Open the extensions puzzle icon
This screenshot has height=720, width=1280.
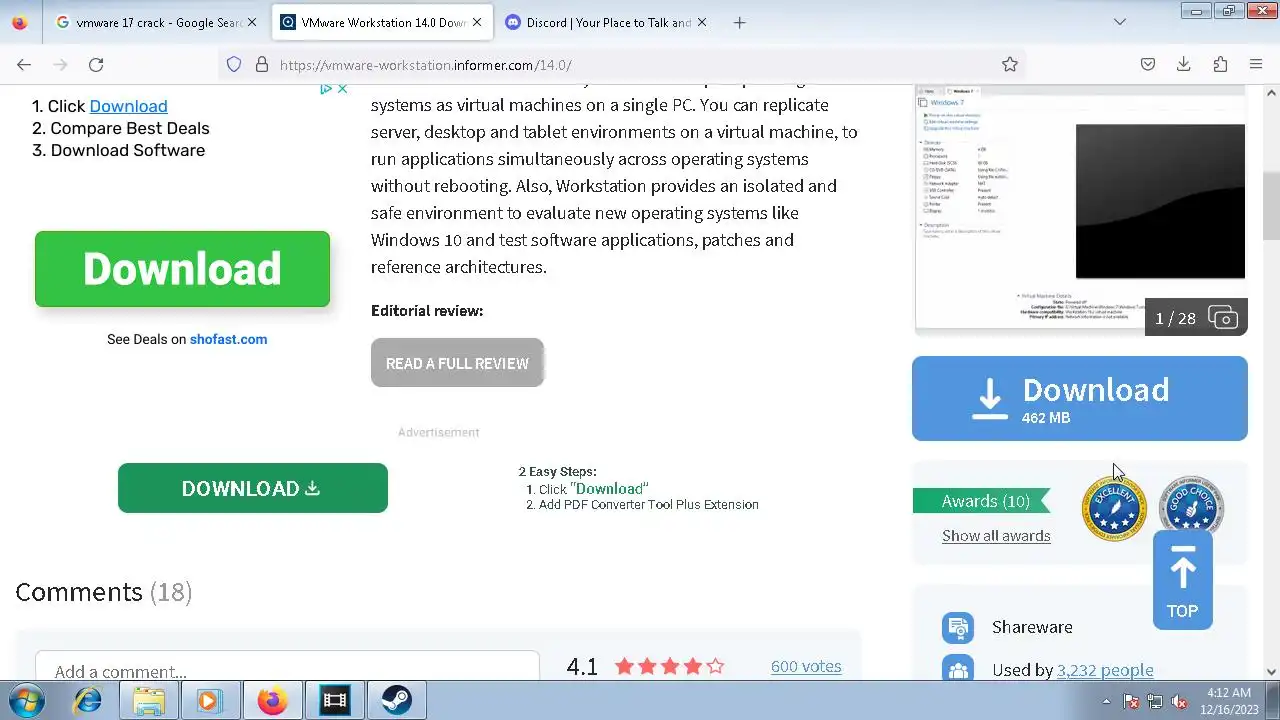1220,64
